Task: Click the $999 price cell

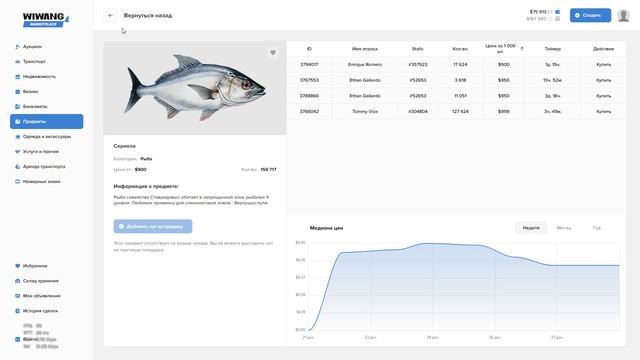Action: (504, 111)
